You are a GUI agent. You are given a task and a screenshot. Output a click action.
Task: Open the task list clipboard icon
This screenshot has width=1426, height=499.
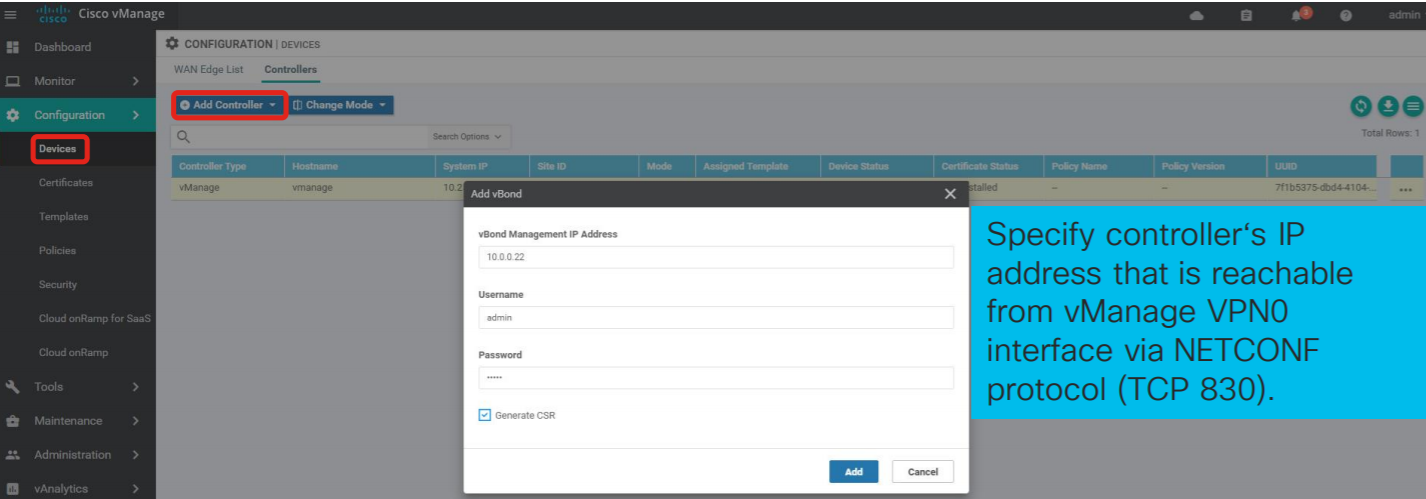(x=1246, y=15)
